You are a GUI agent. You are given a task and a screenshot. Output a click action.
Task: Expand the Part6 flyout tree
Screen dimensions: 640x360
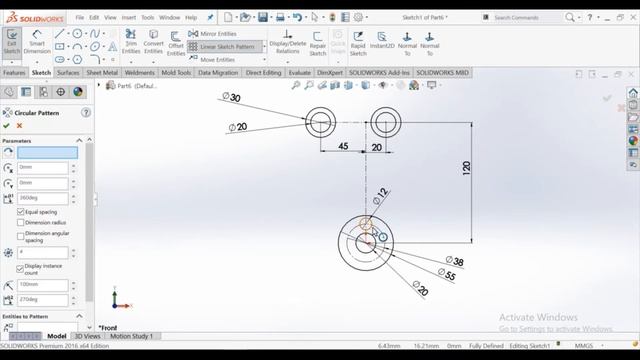click(99, 85)
